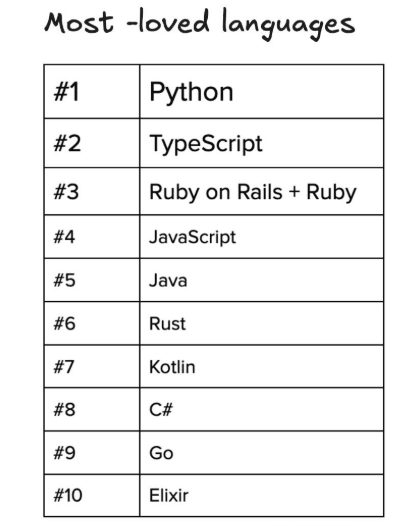Click the #4 rank cell
This screenshot has width=414, height=526.
[92, 237]
